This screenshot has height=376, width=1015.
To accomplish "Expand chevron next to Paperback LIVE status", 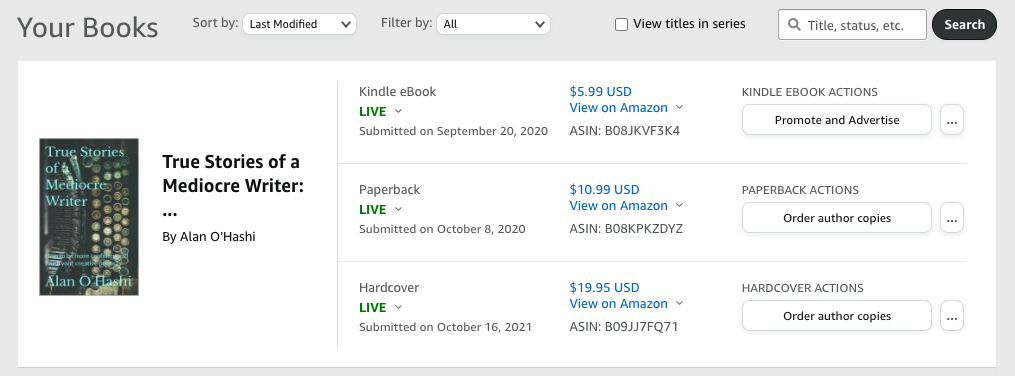I will click(x=398, y=208).
